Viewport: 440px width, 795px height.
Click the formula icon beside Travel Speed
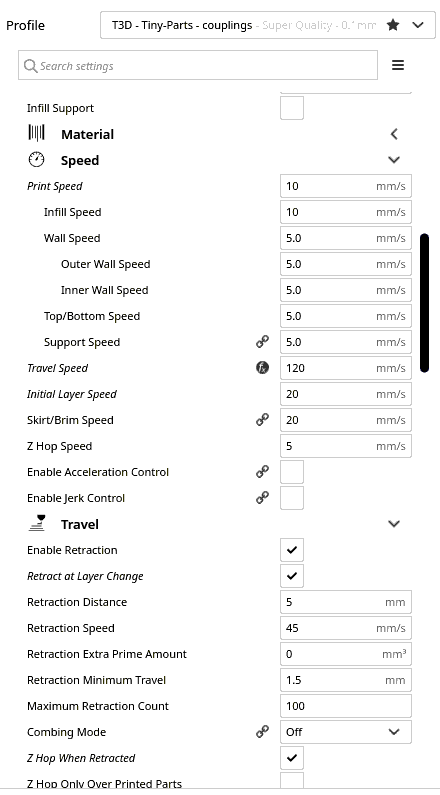click(262, 368)
